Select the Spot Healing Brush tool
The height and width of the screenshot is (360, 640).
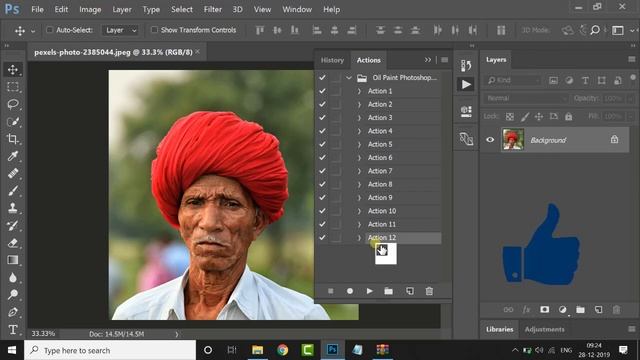pyautogui.click(x=13, y=173)
